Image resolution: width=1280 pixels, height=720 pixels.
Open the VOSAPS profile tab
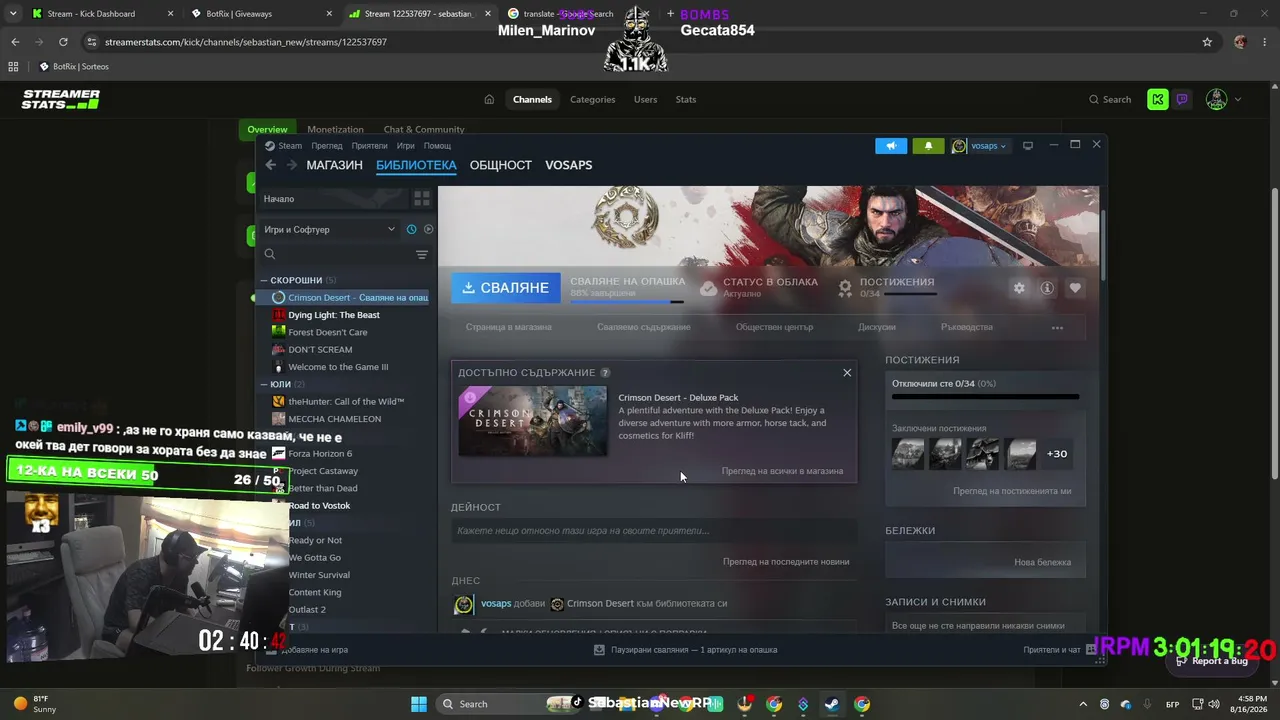[569, 165]
